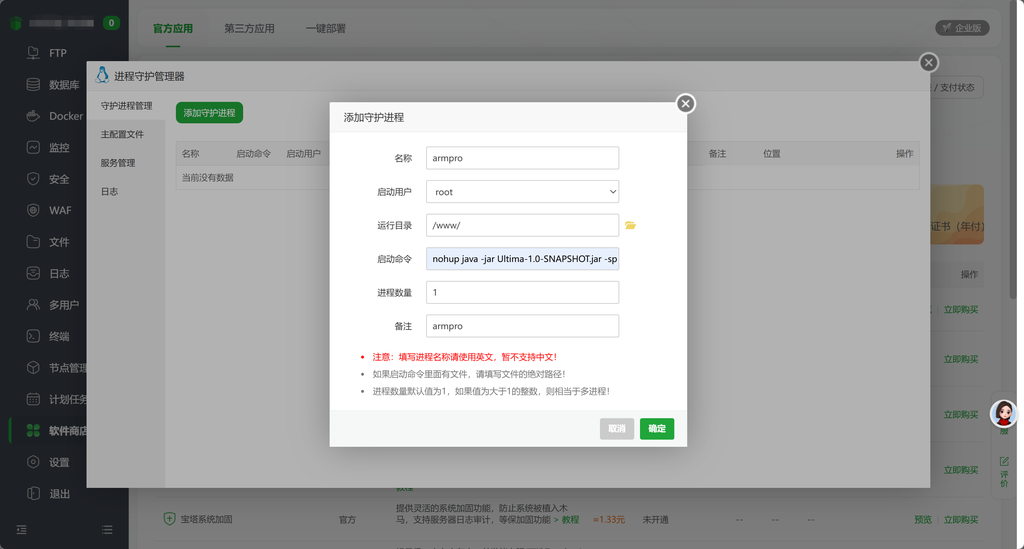The height and width of the screenshot is (549, 1024).
Task: Browse for 运行目录 using folder icon
Action: click(630, 225)
